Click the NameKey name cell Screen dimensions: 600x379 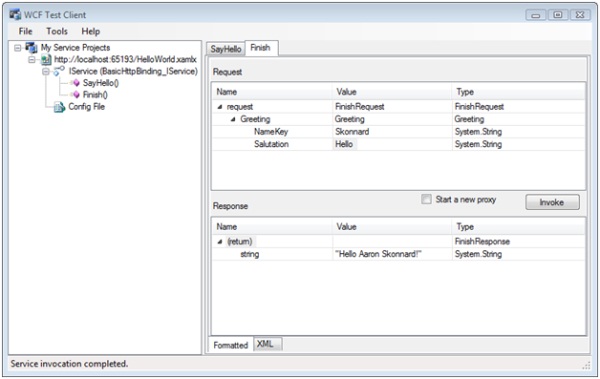click(271, 132)
